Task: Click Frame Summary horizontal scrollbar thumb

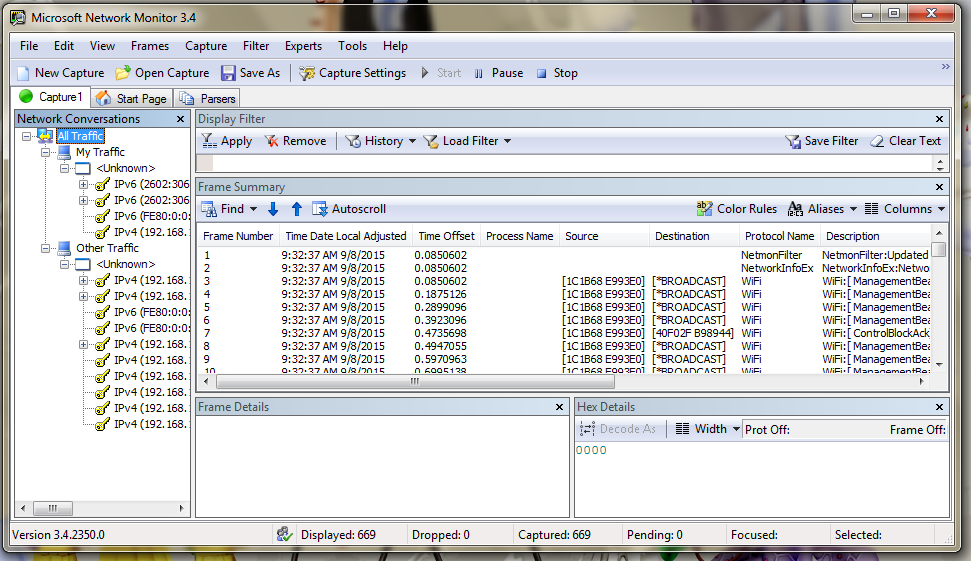Action: (x=415, y=381)
